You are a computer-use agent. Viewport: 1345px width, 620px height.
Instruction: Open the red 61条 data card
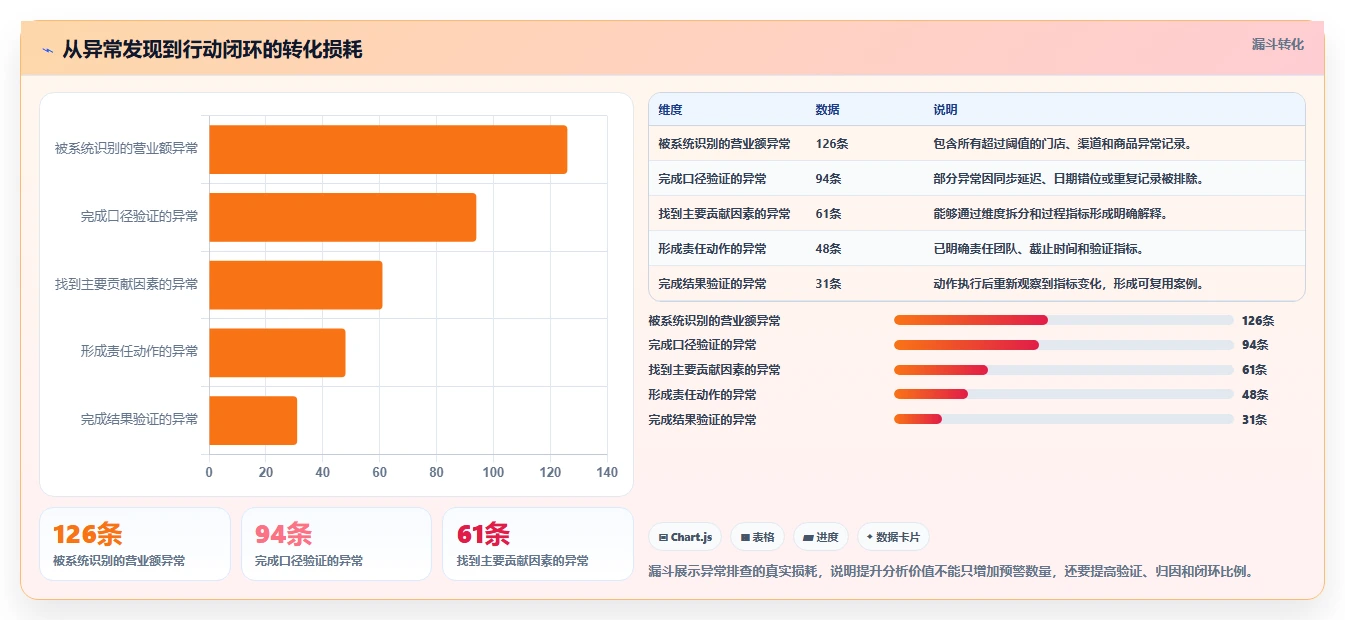(x=538, y=544)
